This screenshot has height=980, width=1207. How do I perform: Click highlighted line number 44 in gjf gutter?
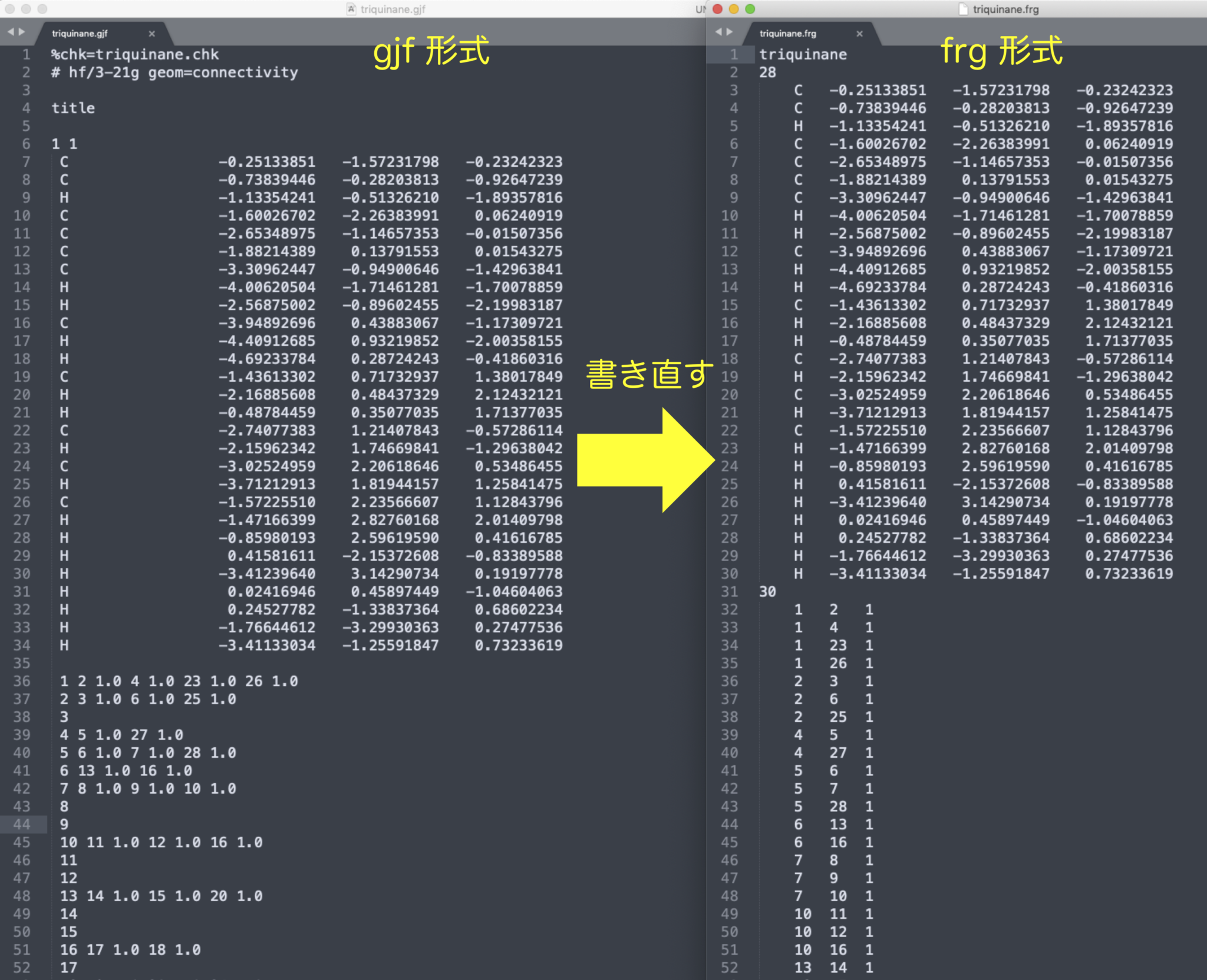(22, 824)
